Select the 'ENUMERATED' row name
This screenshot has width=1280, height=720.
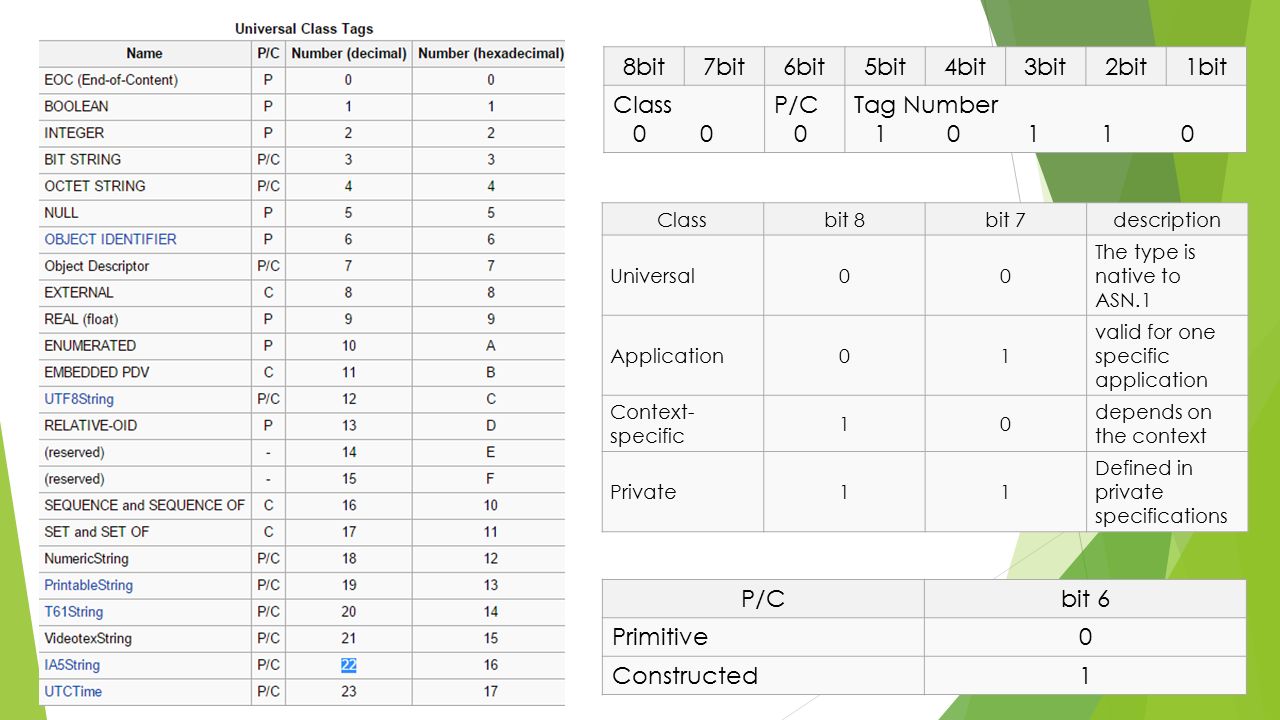90,346
